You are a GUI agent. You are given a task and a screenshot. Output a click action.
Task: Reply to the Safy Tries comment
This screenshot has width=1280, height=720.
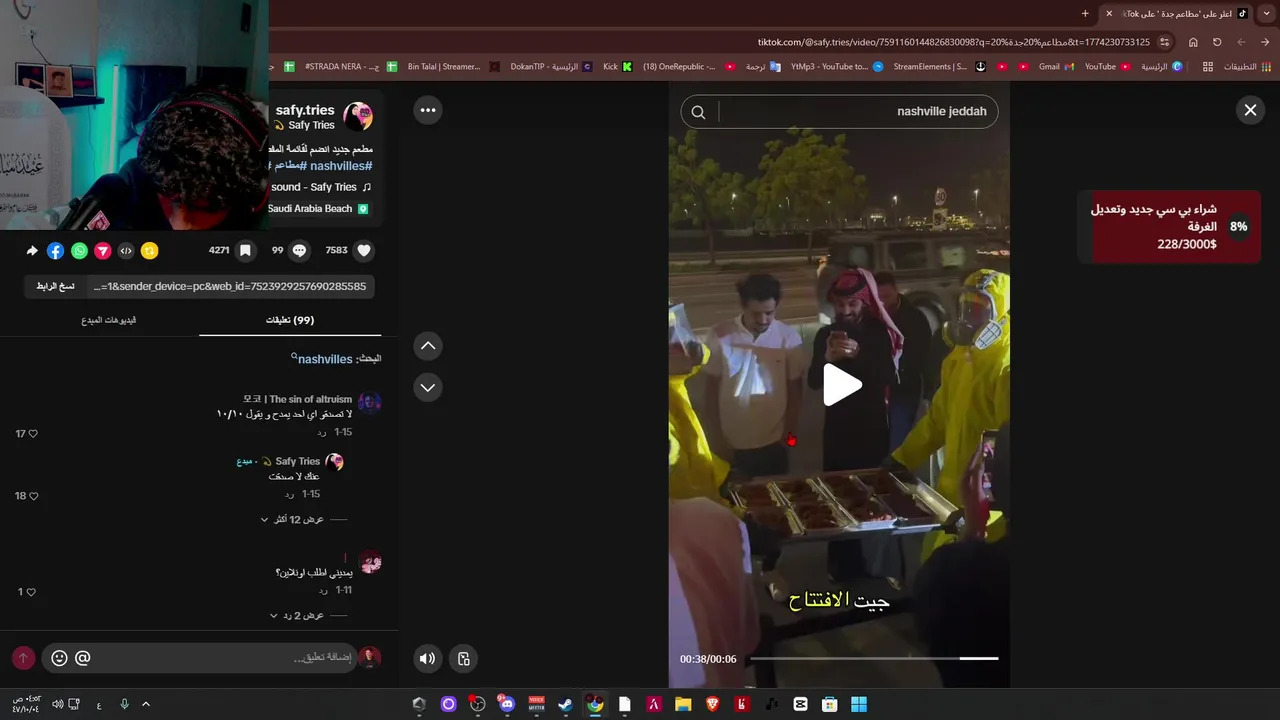(x=289, y=494)
